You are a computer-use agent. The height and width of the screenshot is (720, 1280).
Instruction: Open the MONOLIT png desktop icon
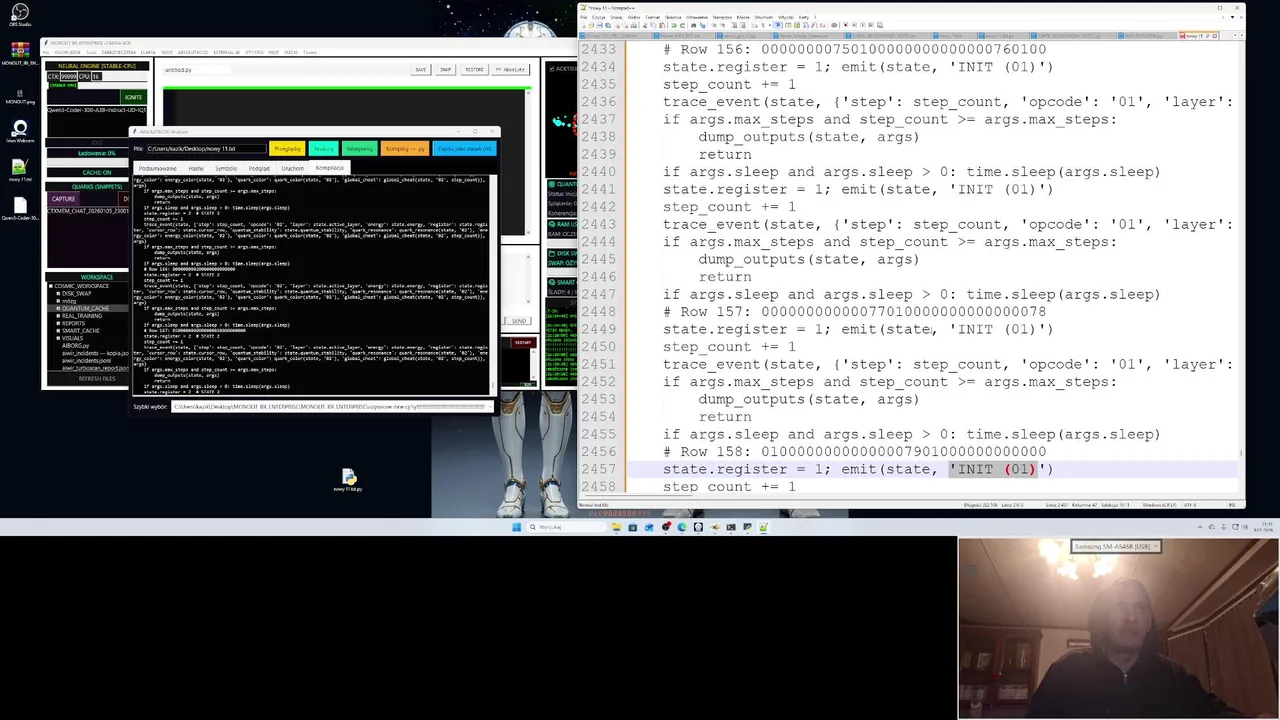coord(20,96)
